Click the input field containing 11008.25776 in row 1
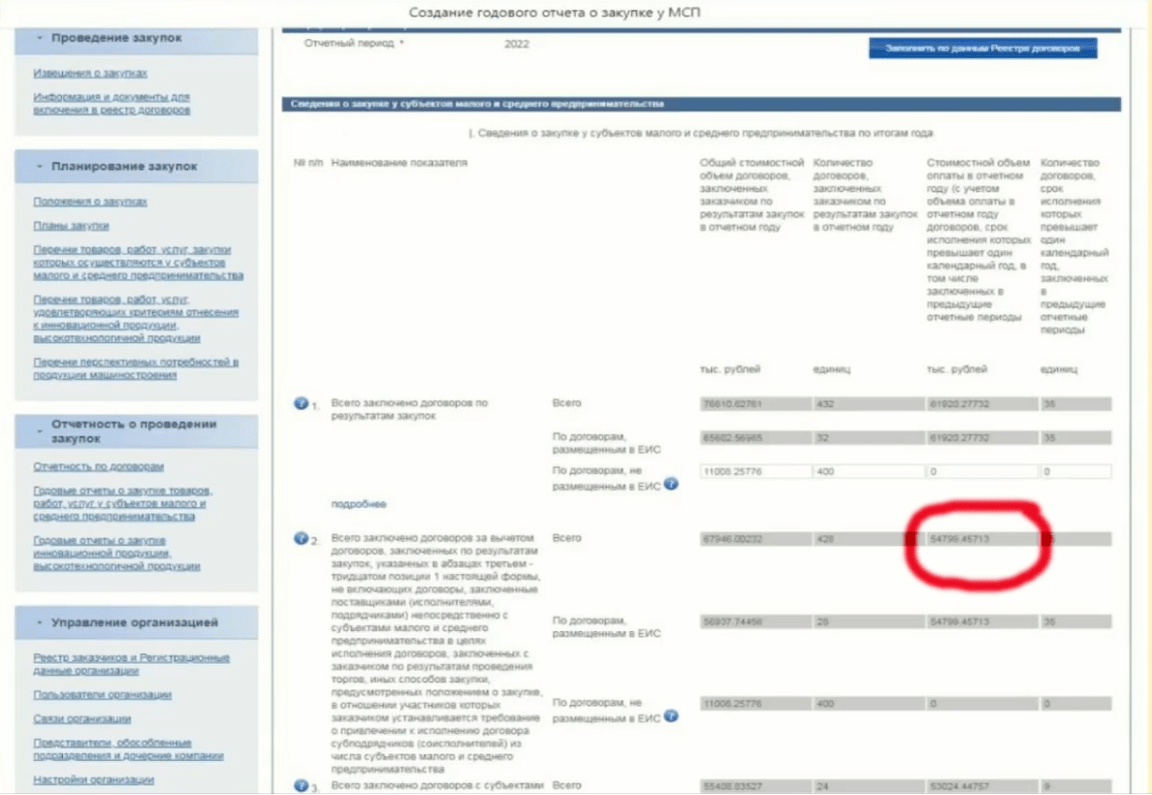1152x795 pixels. tap(753, 471)
